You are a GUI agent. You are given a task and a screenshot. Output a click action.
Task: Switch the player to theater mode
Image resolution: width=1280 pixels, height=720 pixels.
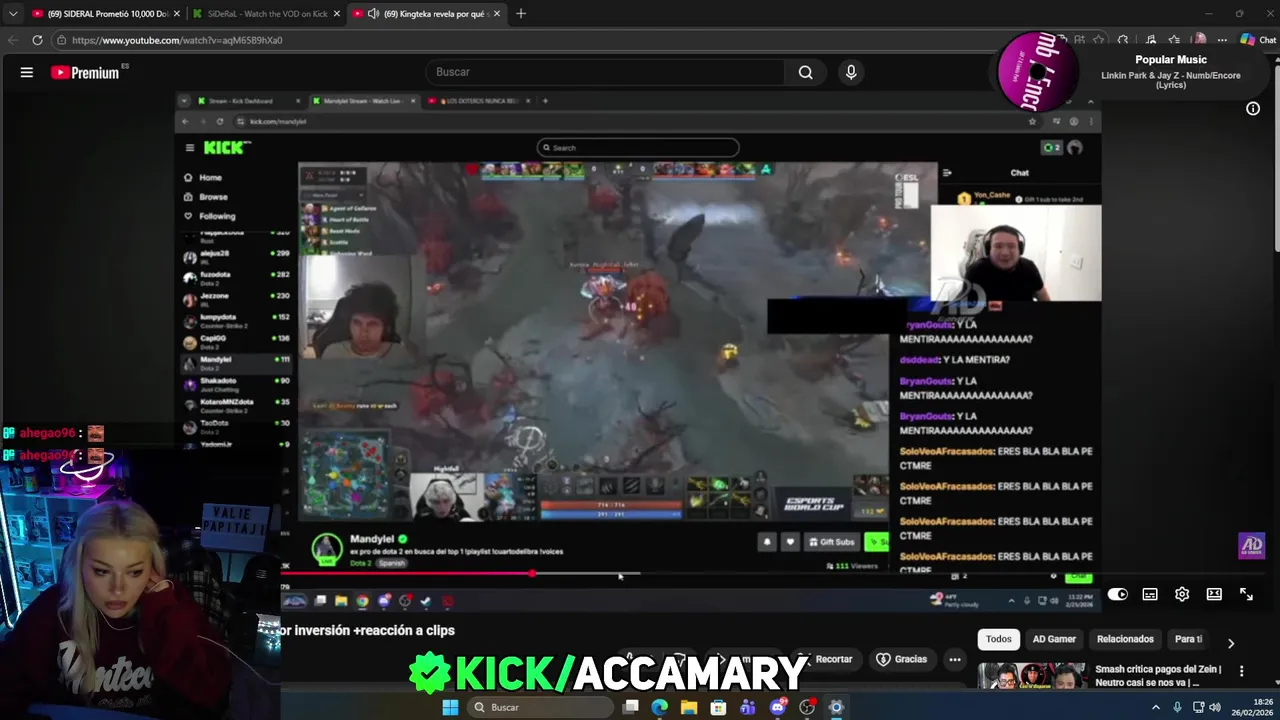(1214, 594)
